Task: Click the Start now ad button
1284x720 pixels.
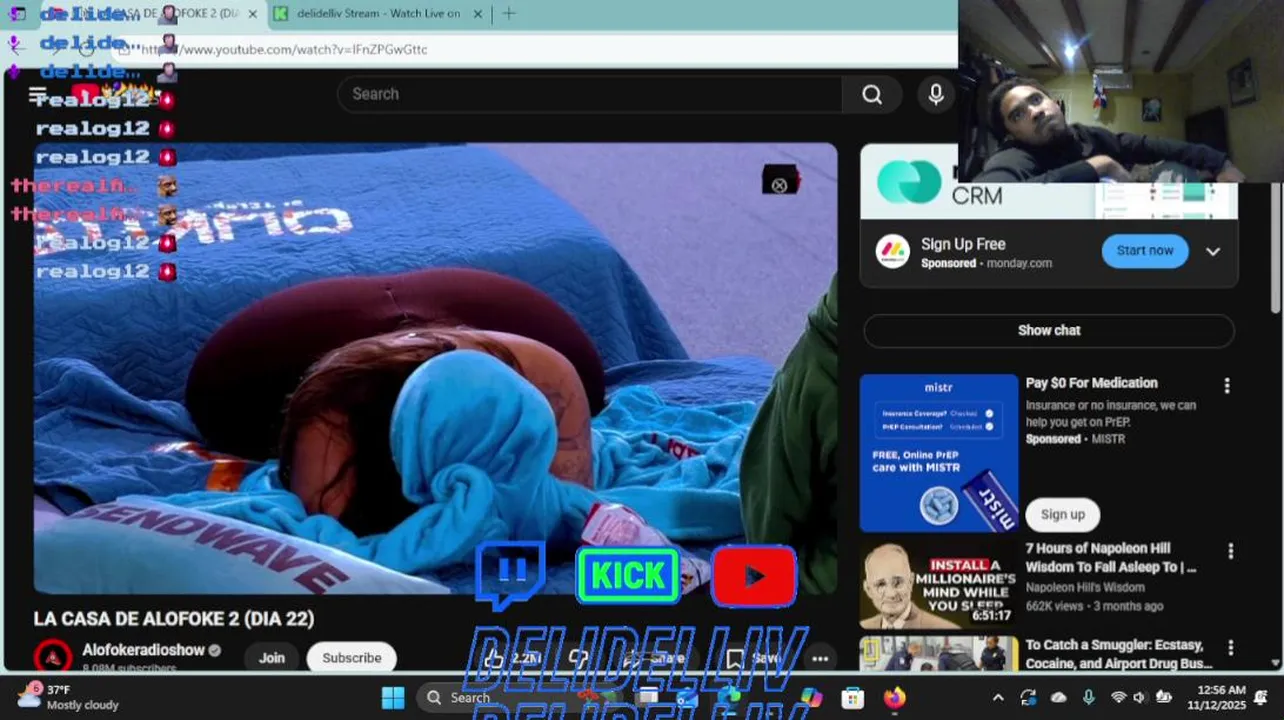Action: pos(1145,251)
